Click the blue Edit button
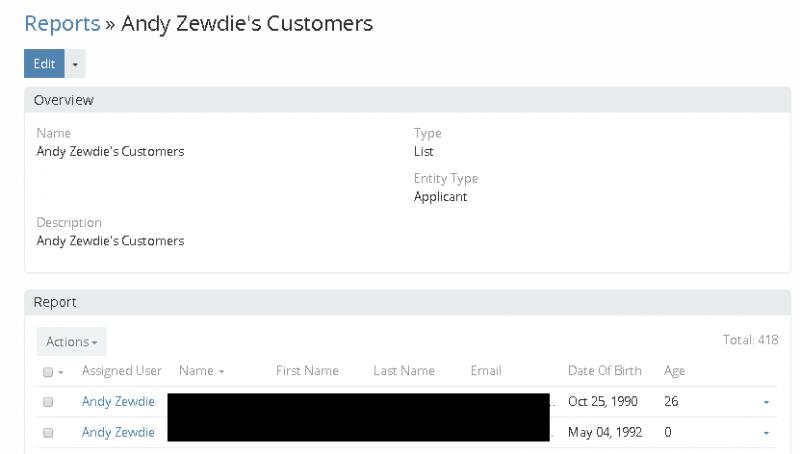 click(x=43, y=63)
